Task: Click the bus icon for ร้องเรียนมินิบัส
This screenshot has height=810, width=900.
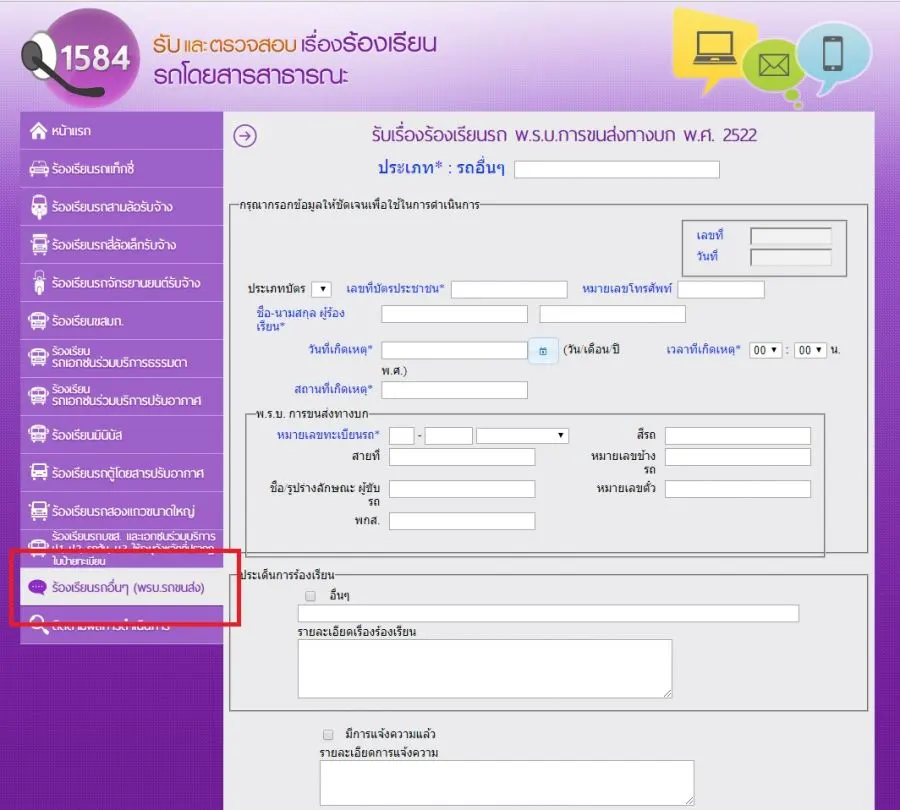Action: 39,435
